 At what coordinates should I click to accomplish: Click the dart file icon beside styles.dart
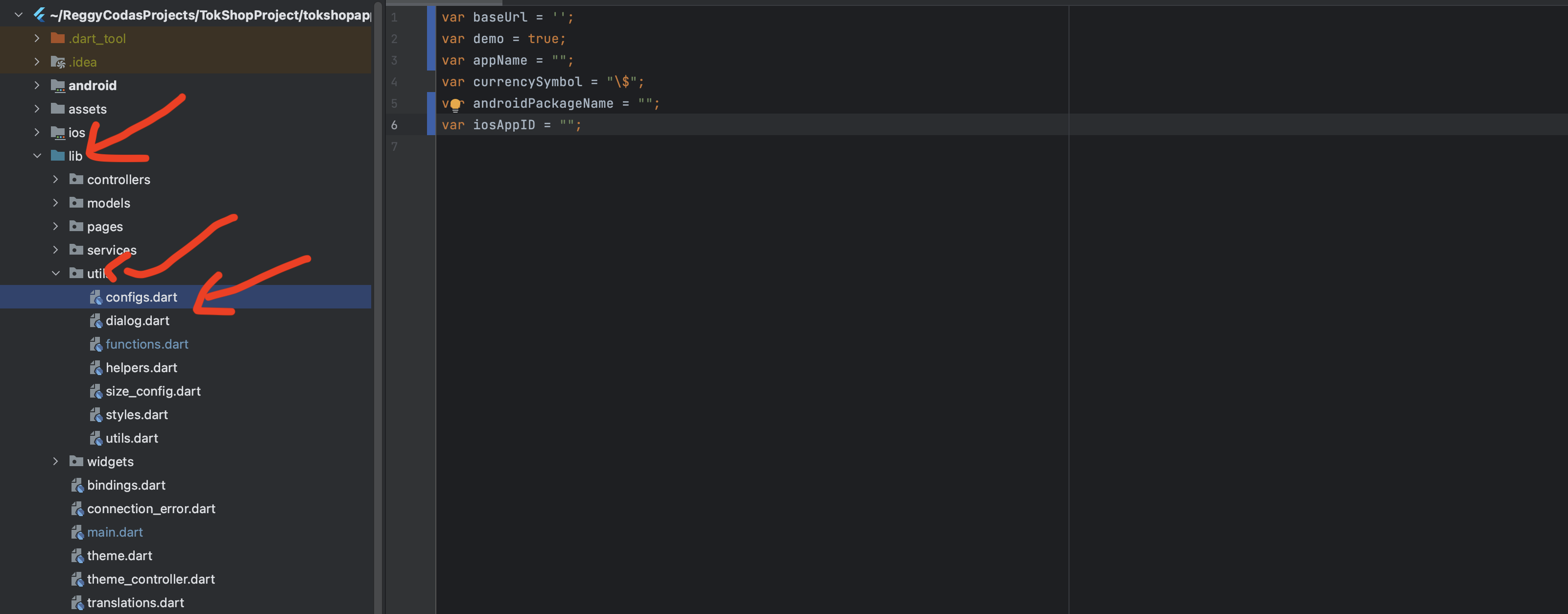coord(96,415)
